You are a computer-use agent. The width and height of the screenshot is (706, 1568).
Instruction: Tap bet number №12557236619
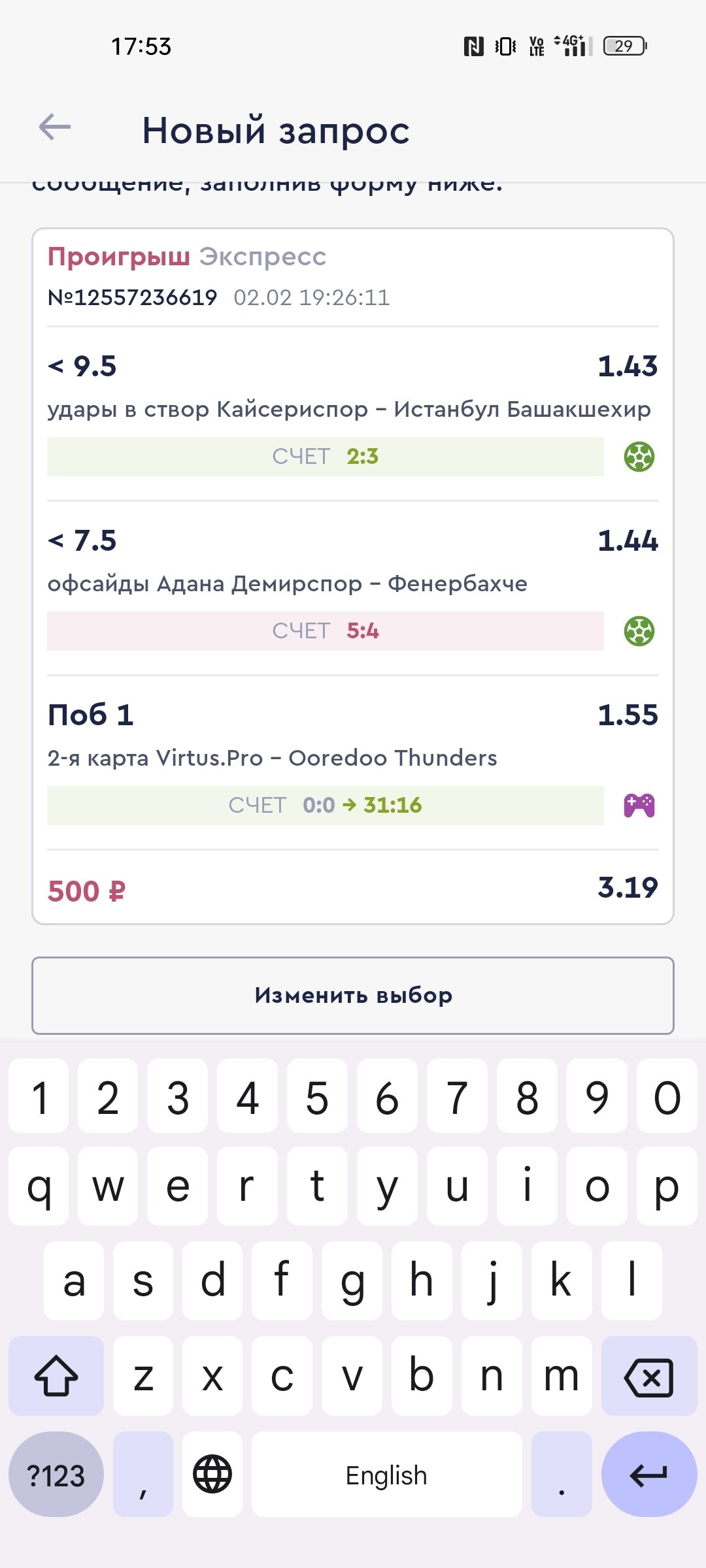click(133, 298)
